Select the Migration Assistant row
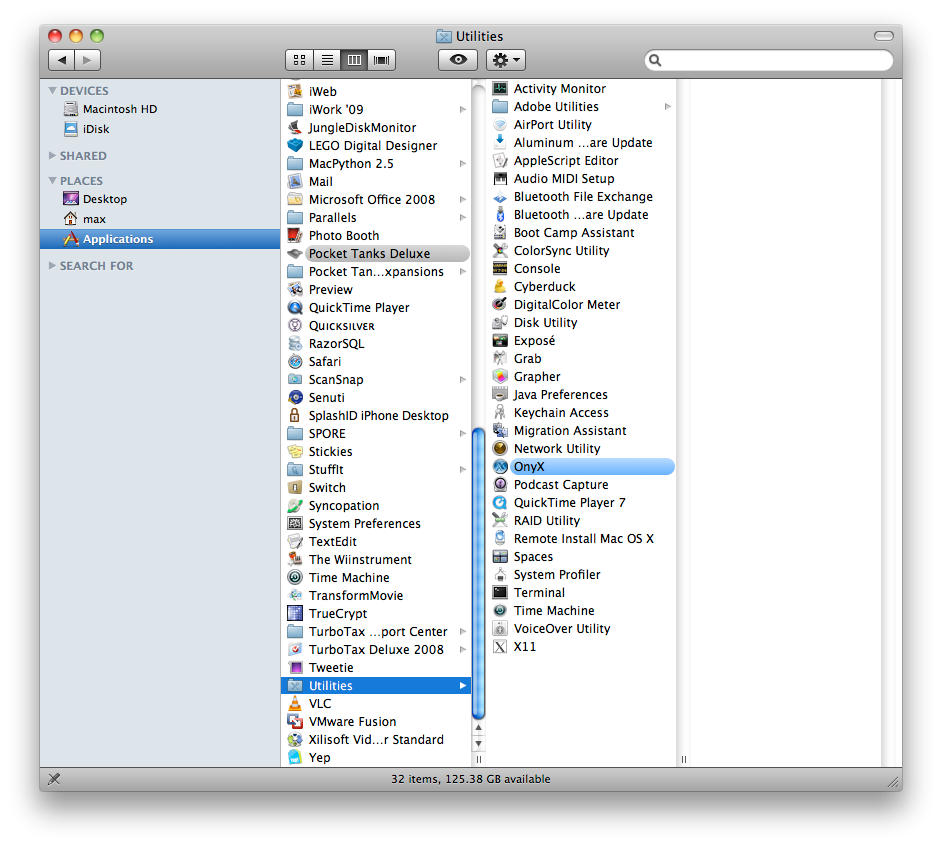 coord(582,430)
